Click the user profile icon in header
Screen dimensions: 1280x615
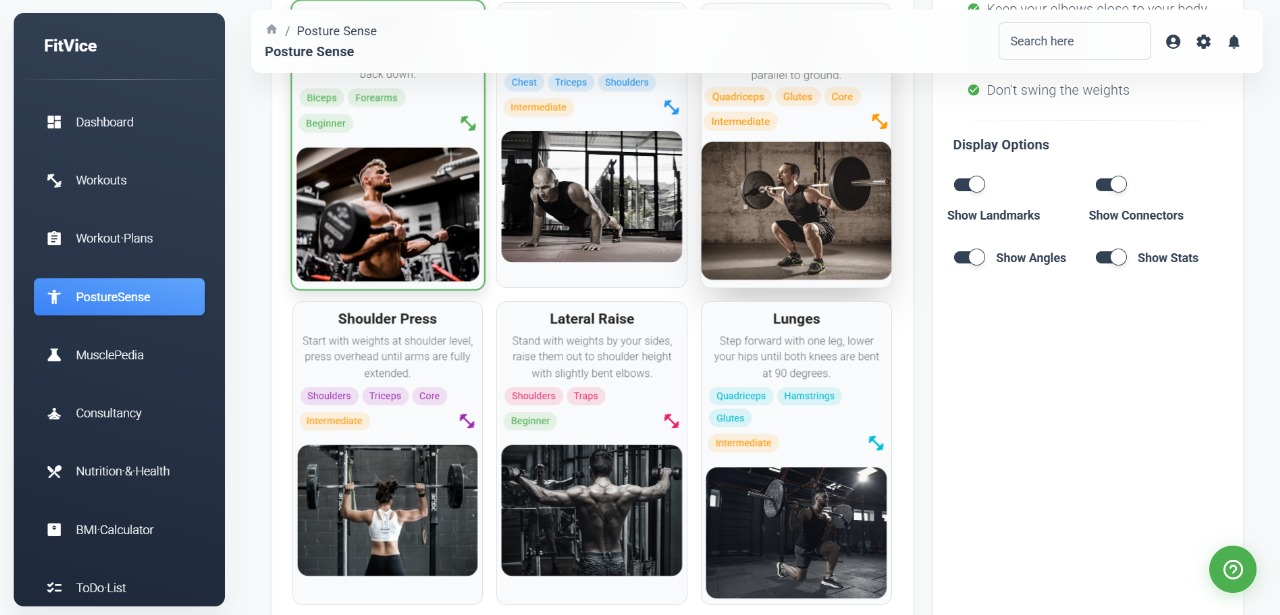[1173, 42]
